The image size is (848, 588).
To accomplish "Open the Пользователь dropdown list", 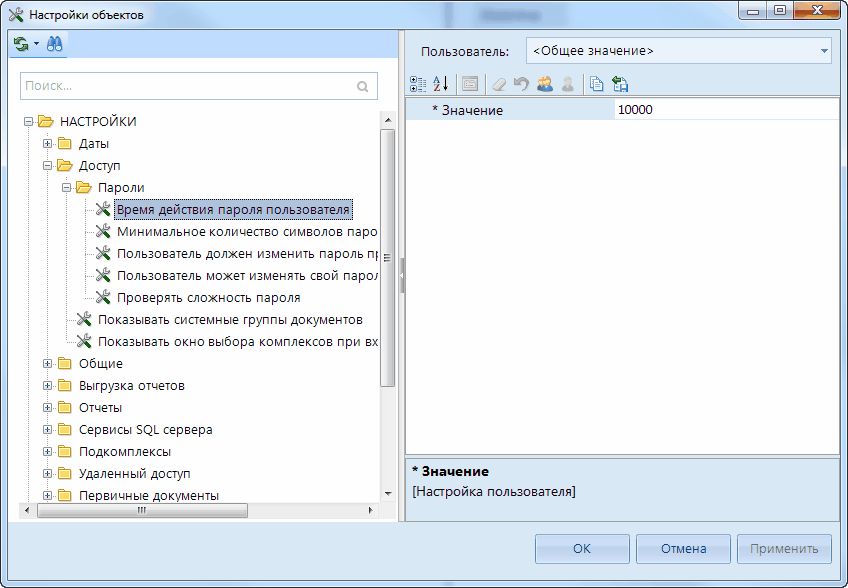I will (x=823, y=50).
